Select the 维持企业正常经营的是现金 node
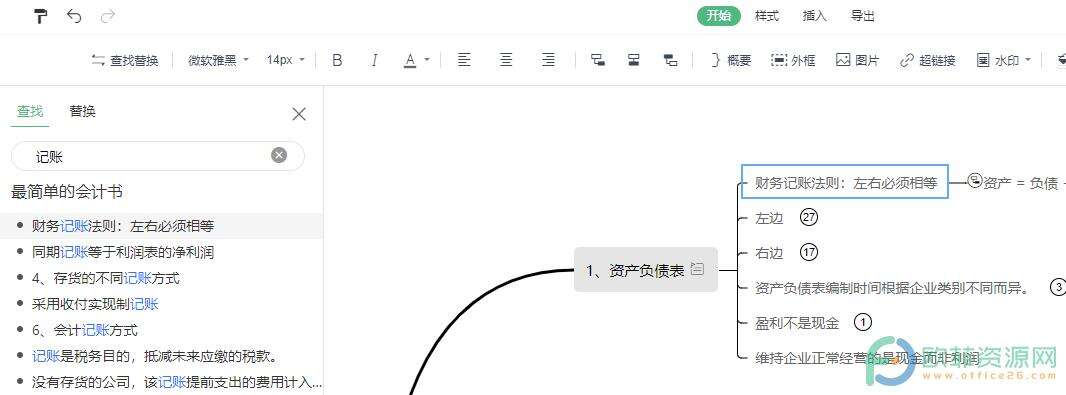Screen dimensions: 1066x395 point(867,358)
